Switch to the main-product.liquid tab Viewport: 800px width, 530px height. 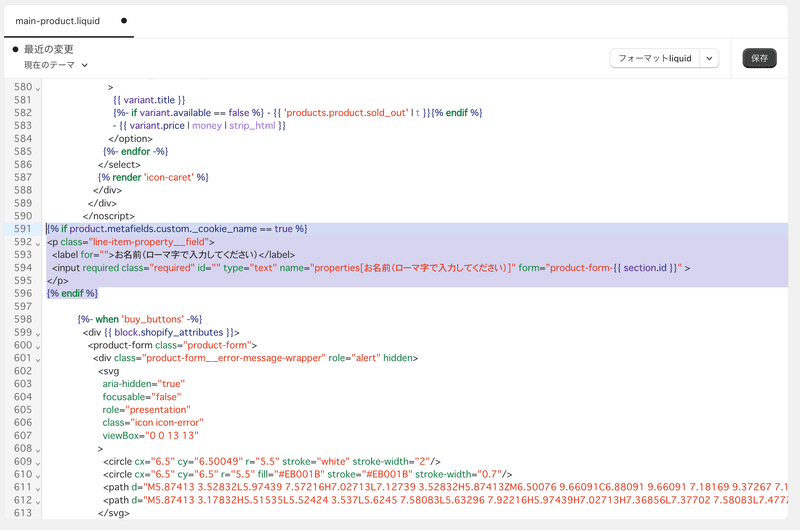click(x=58, y=20)
